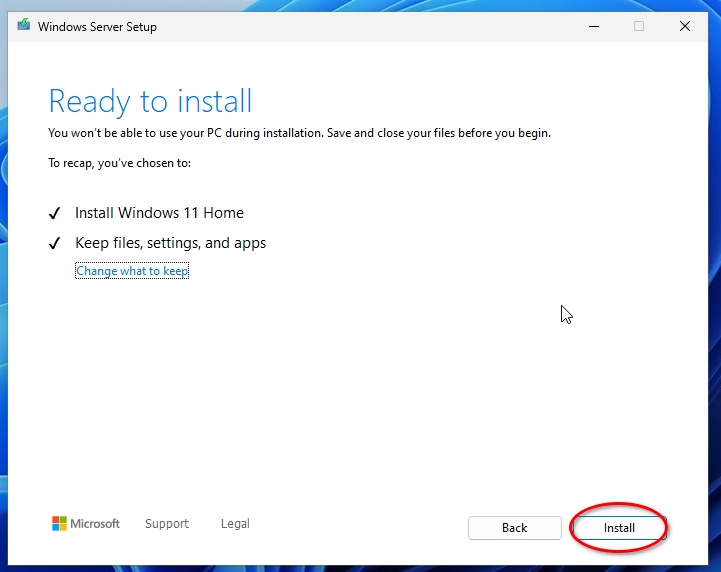Open the Legal link
The height and width of the screenshot is (572, 721).
[x=235, y=523]
